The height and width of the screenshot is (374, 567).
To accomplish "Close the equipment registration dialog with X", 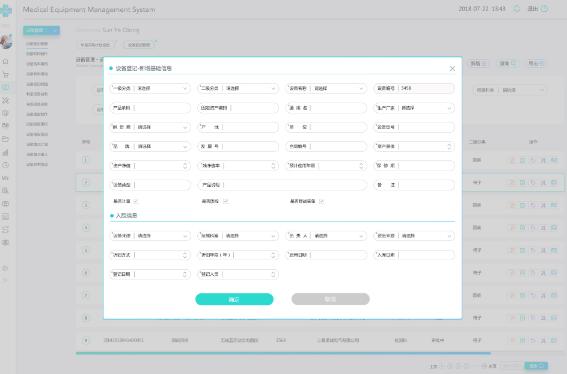I will (x=452, y=69).
